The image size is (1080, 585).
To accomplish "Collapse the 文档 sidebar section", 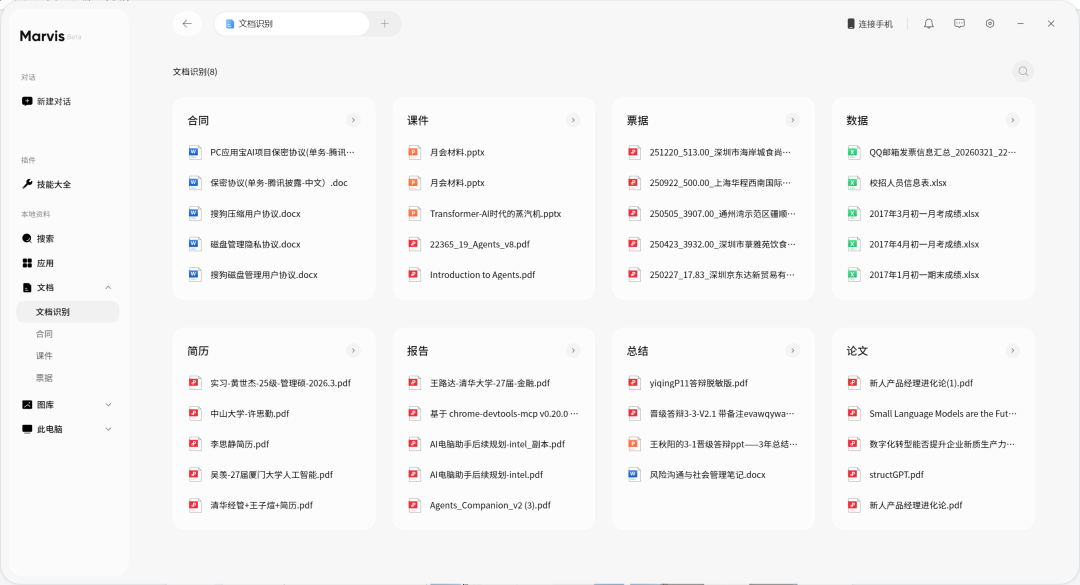I will (x=108, y=287).
